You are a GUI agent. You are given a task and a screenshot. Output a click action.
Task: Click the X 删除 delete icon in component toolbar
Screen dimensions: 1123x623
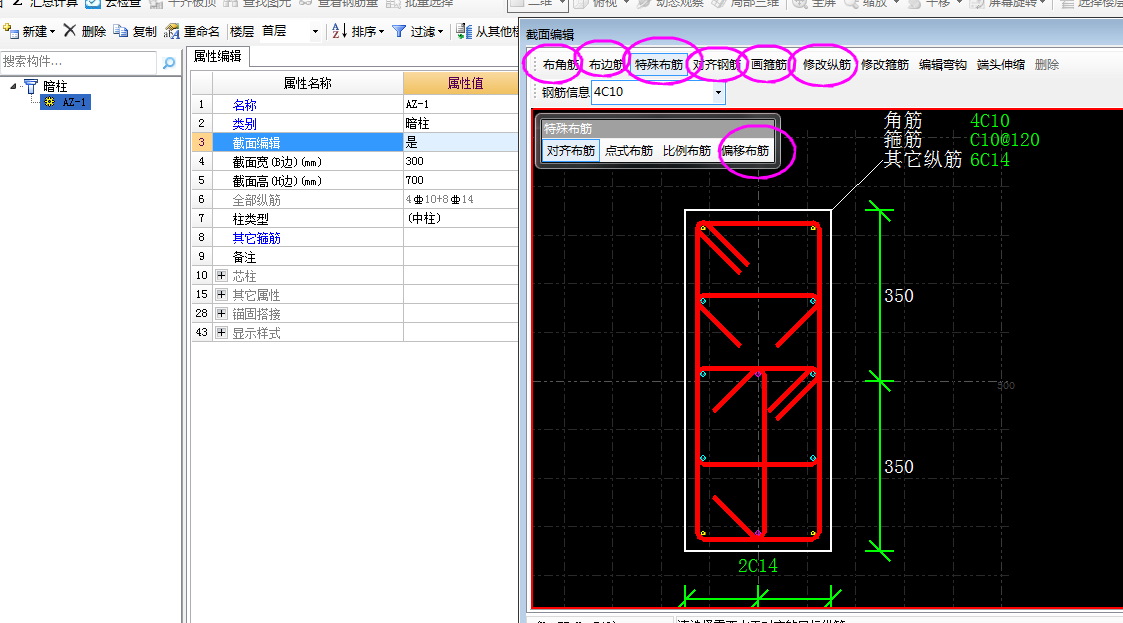(x=69, y=30)
